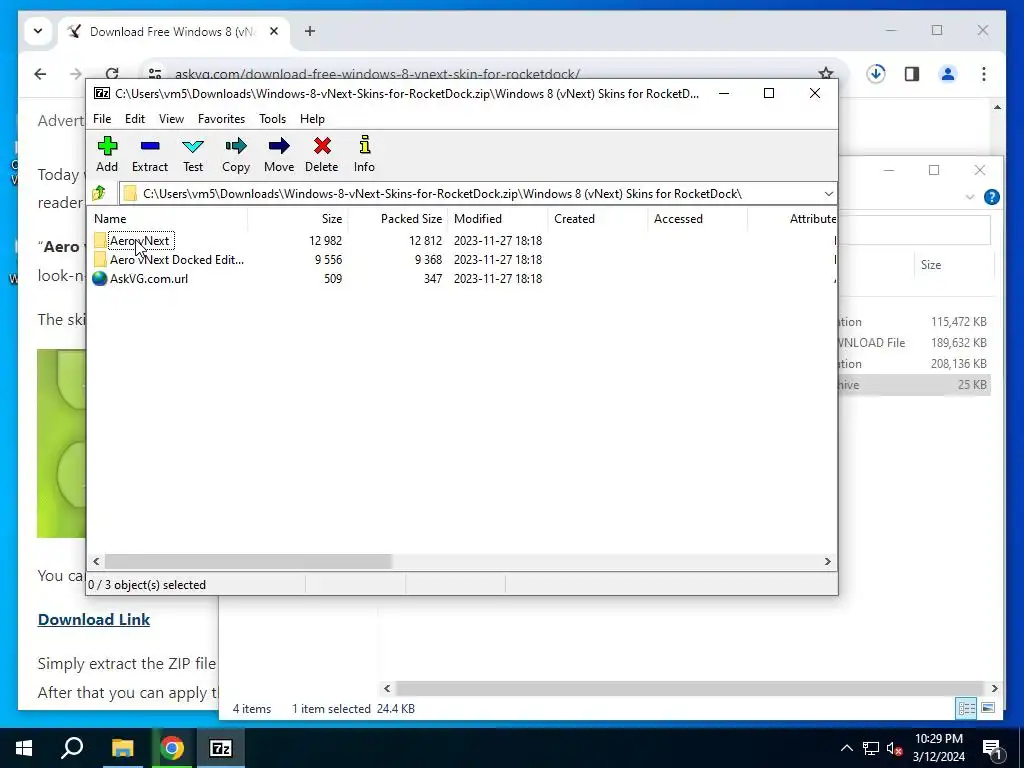This screenshot has width=1024, height=768.
Task: Sort by Created column header
Action: coord(598,219)
